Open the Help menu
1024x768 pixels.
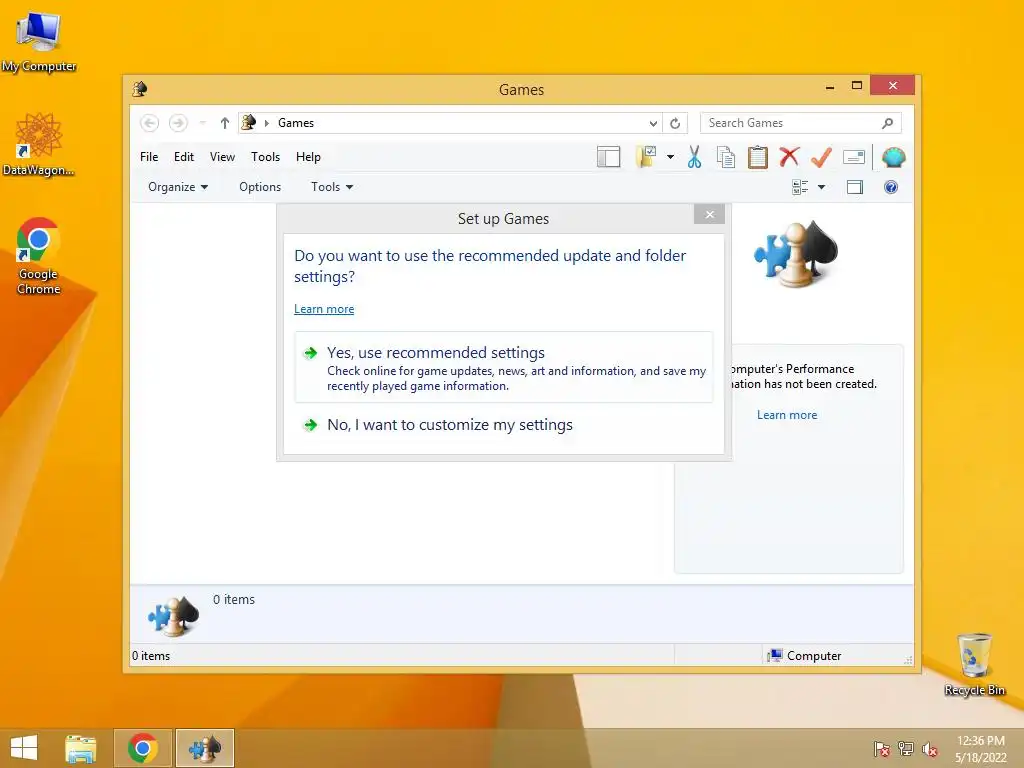coord(308,157)
